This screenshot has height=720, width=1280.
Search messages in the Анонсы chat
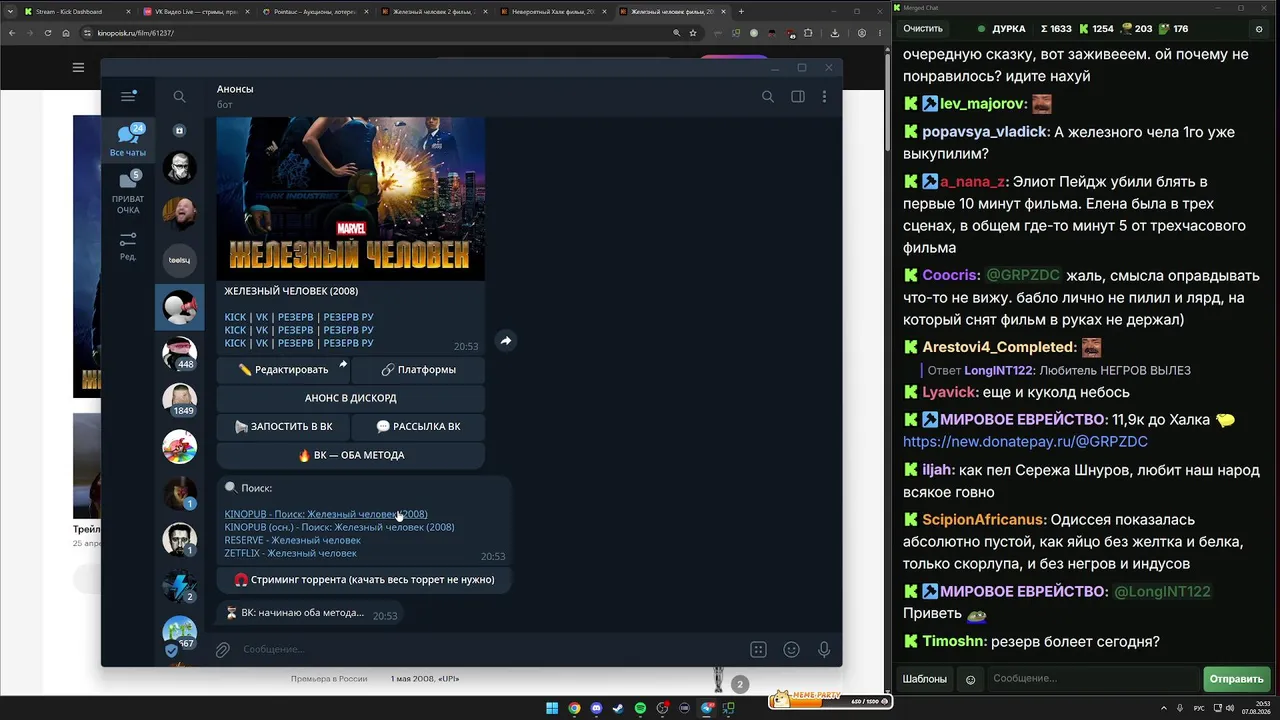click(768, 97)
